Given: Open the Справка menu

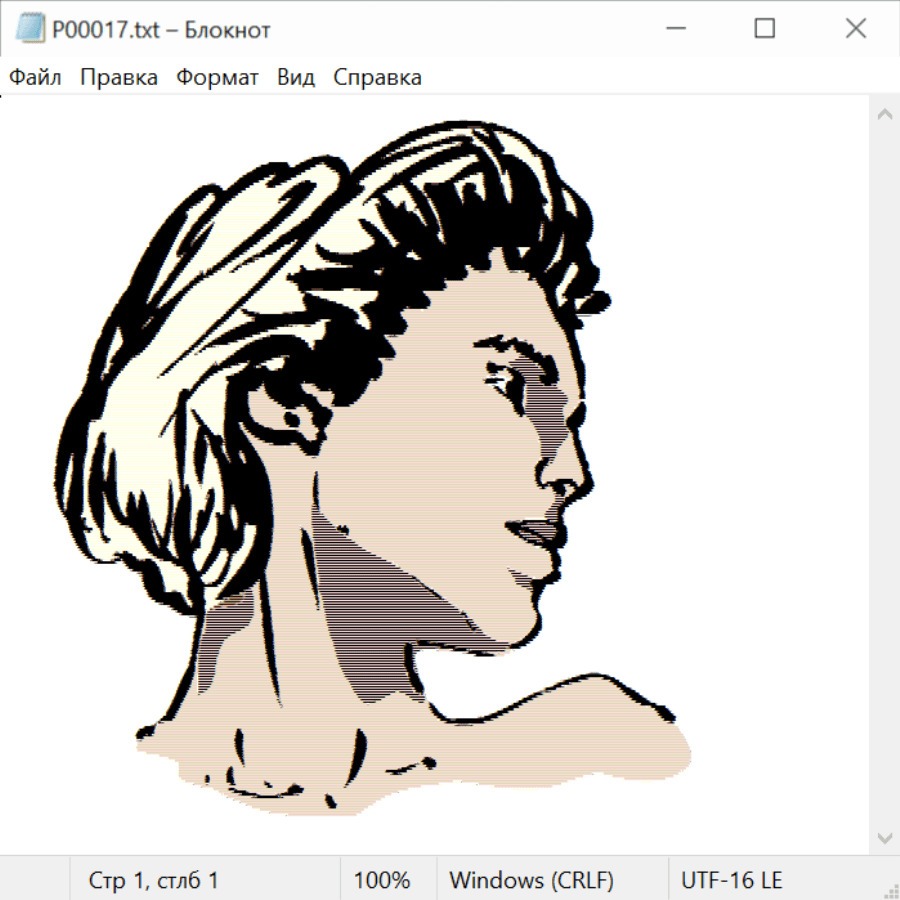Looking at the screenshot, I should pos(377,77).
